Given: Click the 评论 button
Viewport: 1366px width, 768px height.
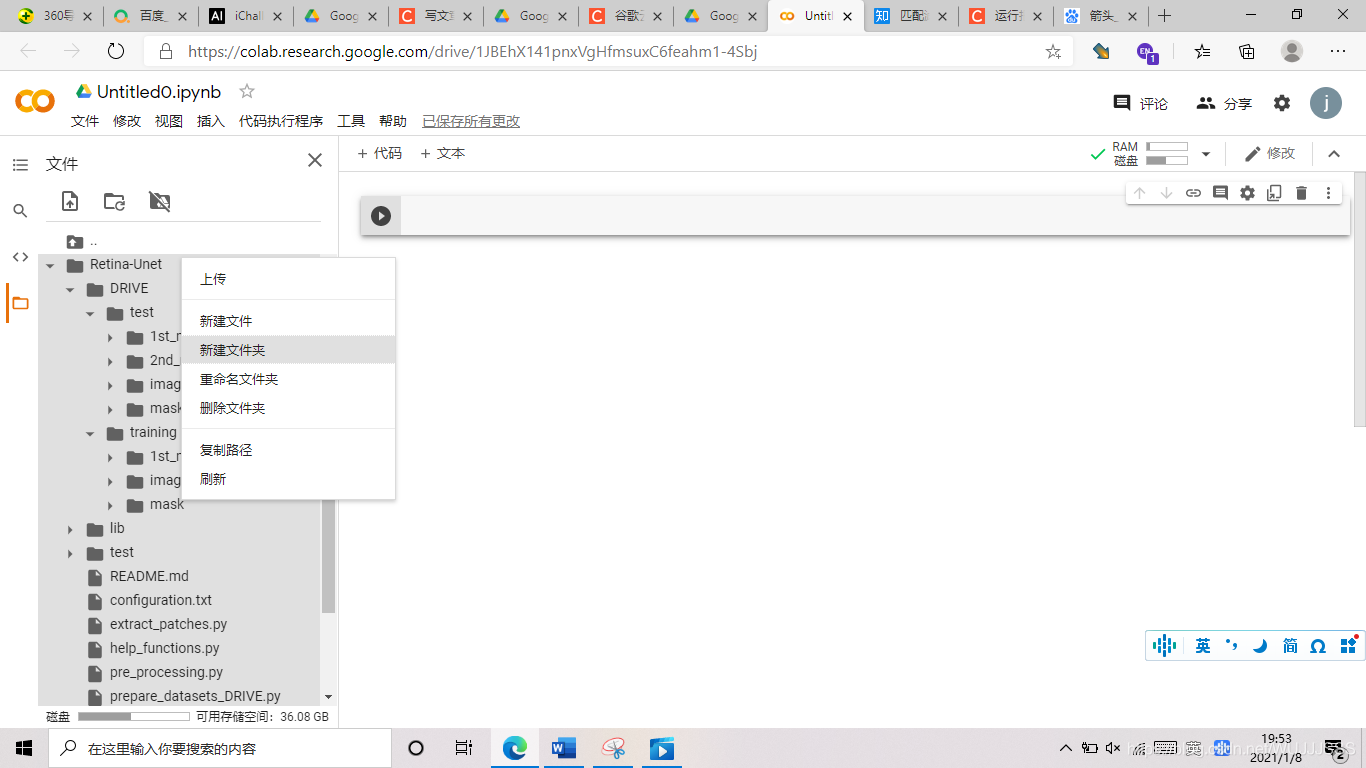Looking at the screenshot, I should [1141, 103].
